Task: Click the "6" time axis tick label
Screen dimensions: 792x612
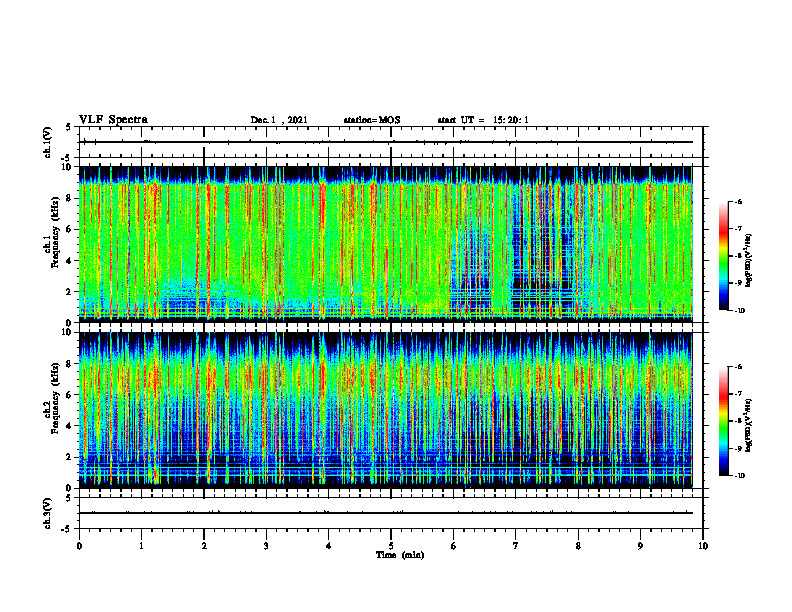Action: pos(453,546)
